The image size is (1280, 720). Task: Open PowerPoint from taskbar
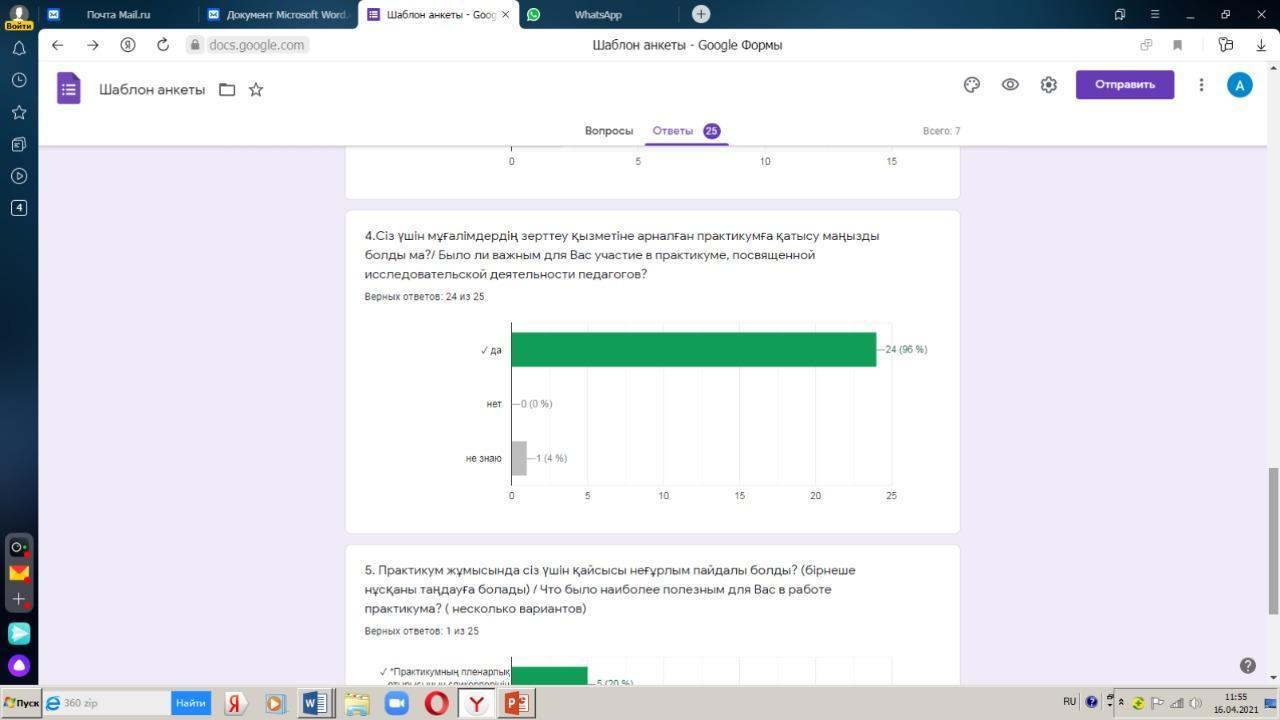tap(516, 703)
